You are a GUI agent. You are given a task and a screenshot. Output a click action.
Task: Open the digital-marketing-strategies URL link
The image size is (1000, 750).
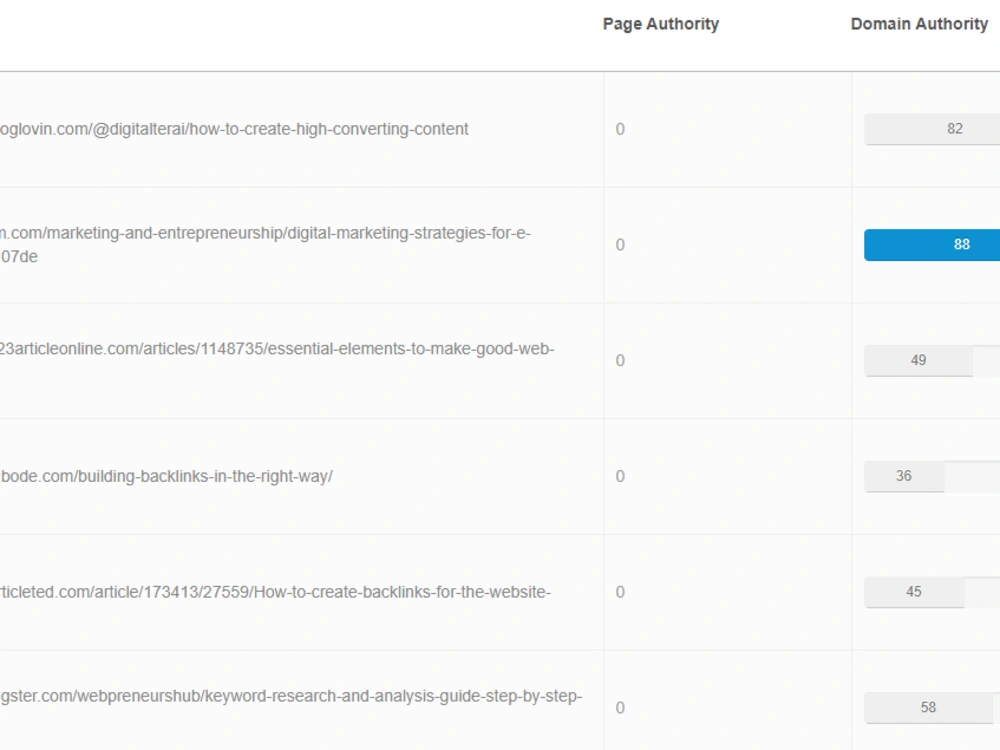pos(265,244)
